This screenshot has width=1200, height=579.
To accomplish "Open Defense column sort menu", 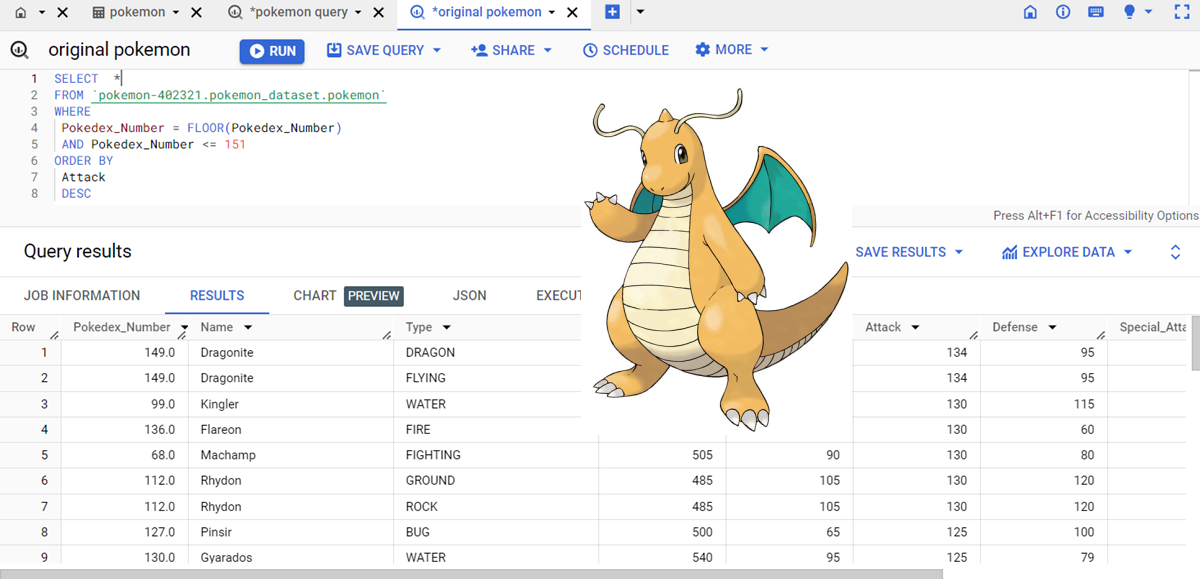I will coord(1052,327).
